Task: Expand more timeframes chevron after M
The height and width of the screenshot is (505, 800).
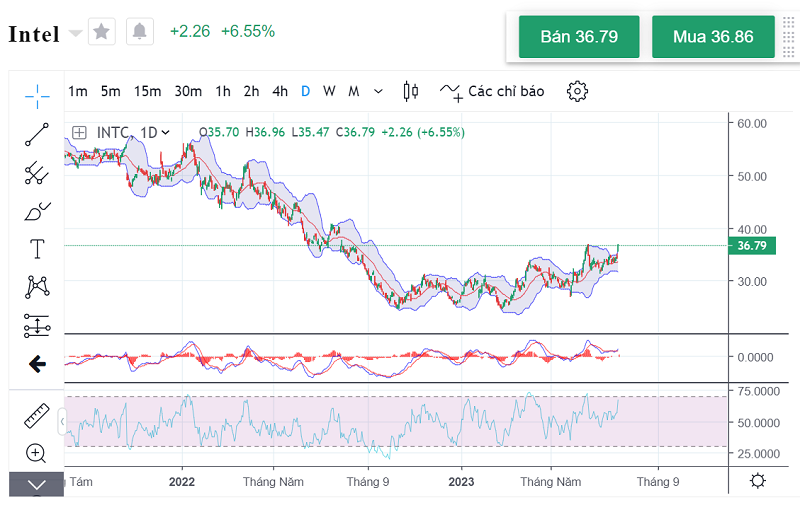Action: point(378,91)
